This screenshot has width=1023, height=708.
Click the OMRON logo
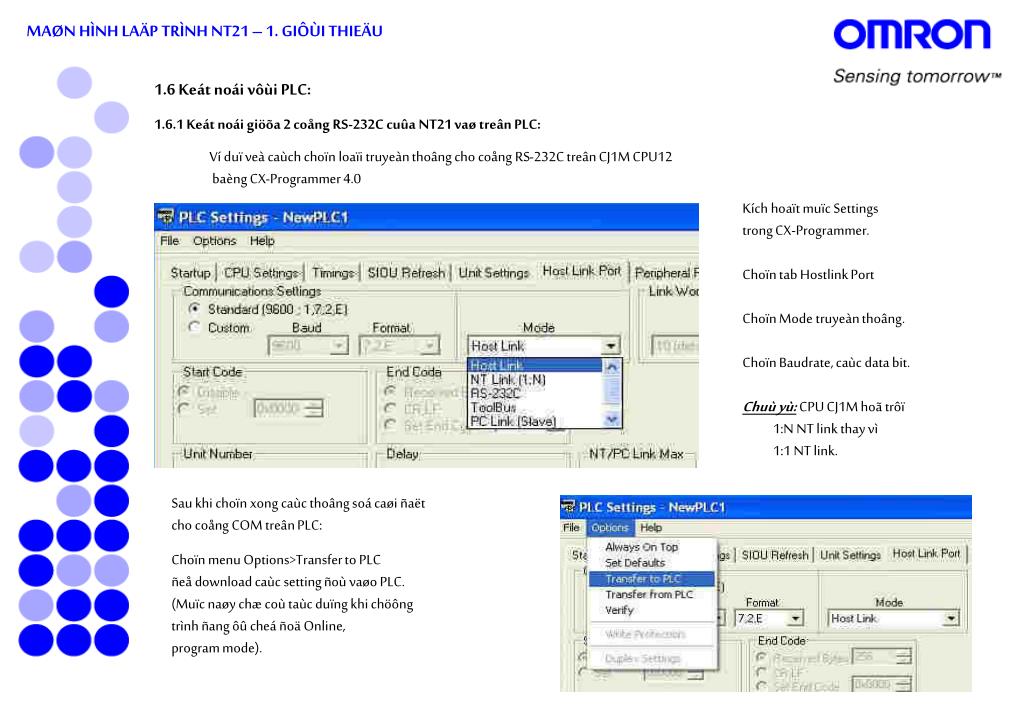pos(912,34)
